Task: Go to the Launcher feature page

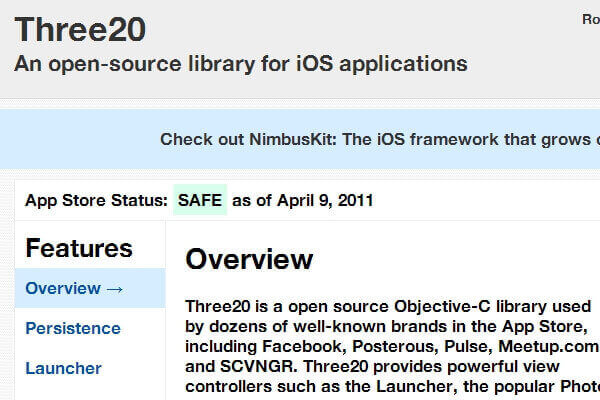Action: [63, 368]
